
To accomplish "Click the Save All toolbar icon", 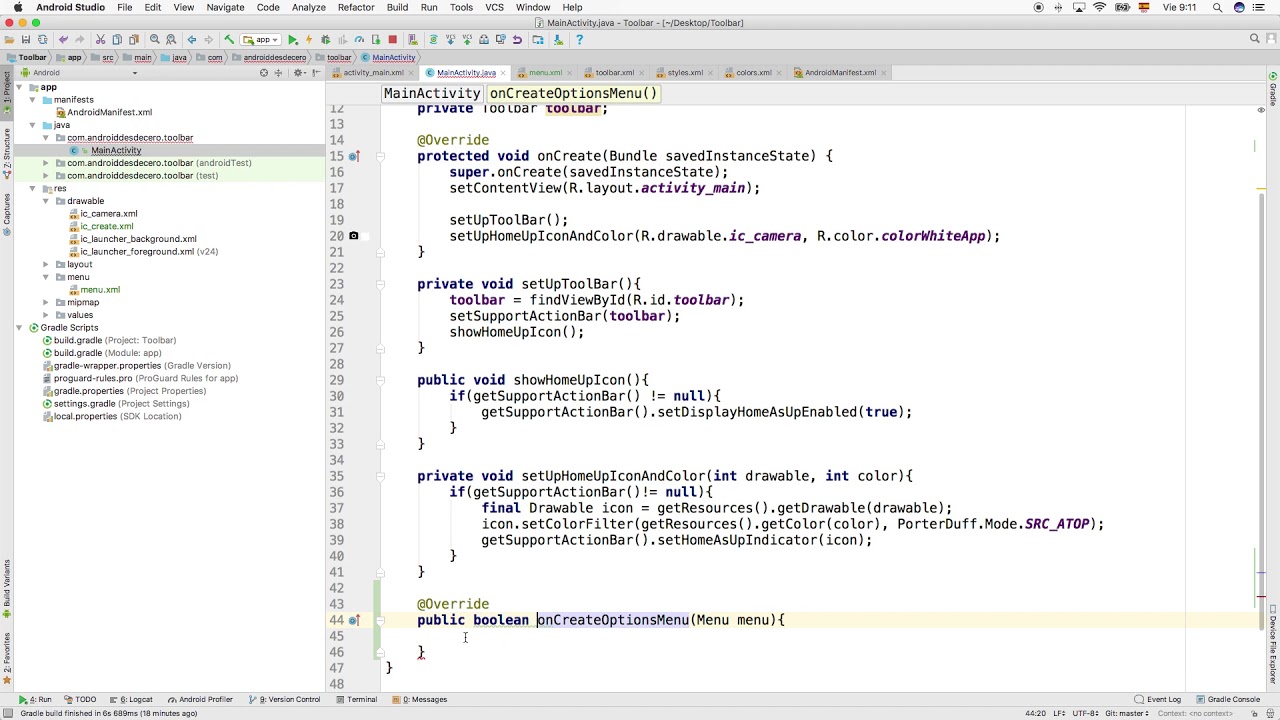I will coord(26,40).
